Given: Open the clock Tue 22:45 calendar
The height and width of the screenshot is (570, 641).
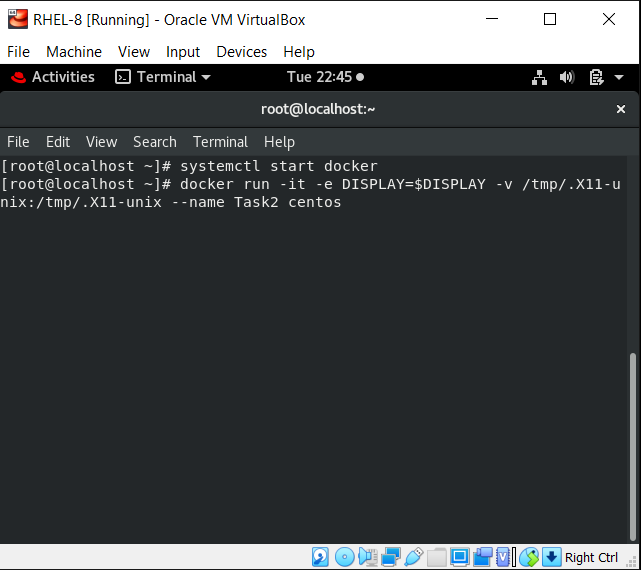Looking at the screenshot, I should [x=325, y=77].
